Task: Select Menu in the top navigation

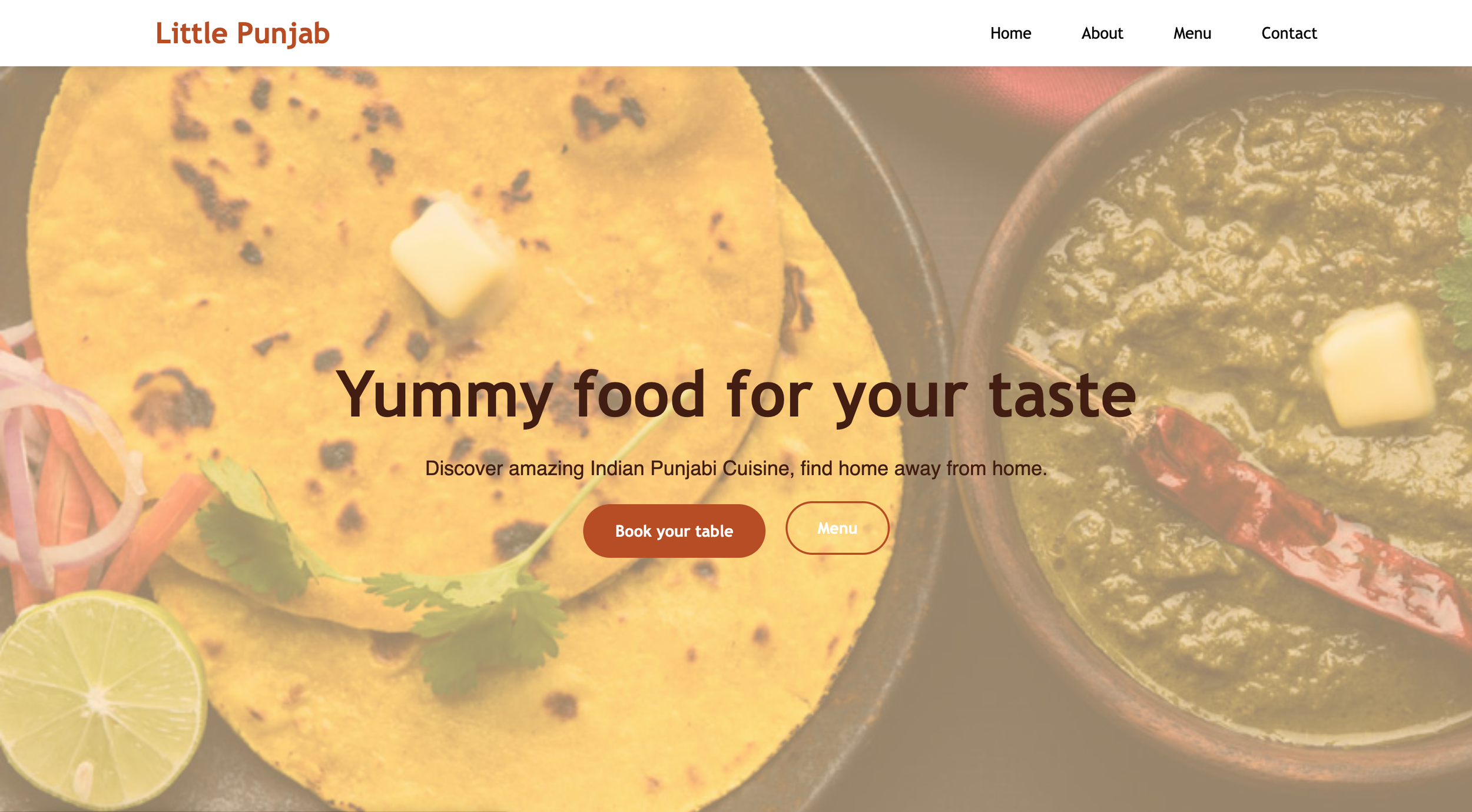Action: tap(1192, 33)
